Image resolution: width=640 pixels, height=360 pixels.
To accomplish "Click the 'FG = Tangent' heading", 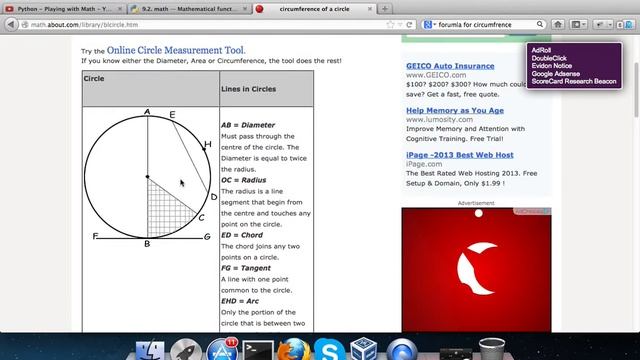I will [x=246, y=268].
